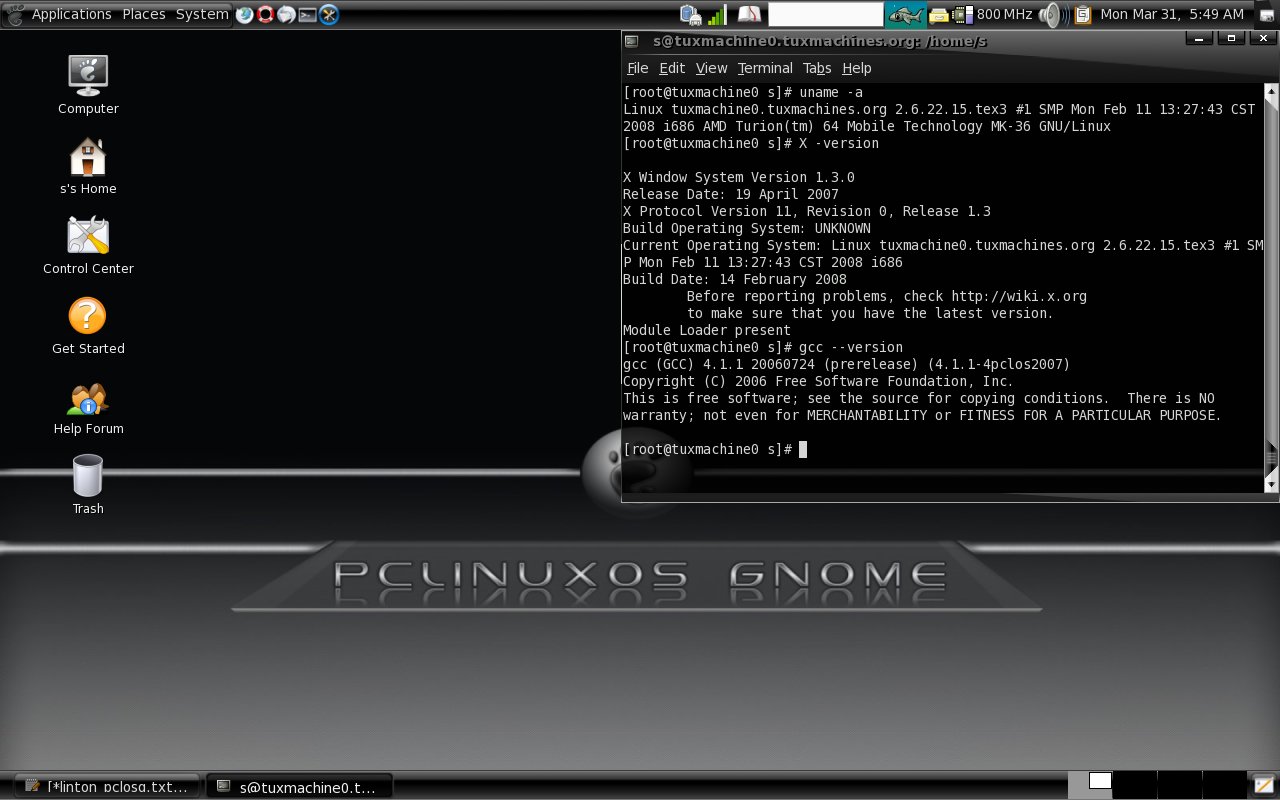Open the calendar from the panel clock
1280x800 pixels.
(1172, 14)
